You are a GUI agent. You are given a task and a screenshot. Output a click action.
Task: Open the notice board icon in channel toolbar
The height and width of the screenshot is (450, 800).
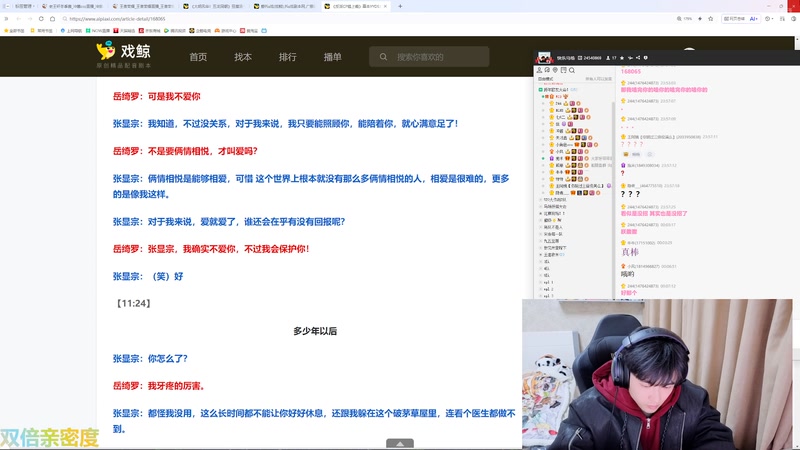coord(563,70)
